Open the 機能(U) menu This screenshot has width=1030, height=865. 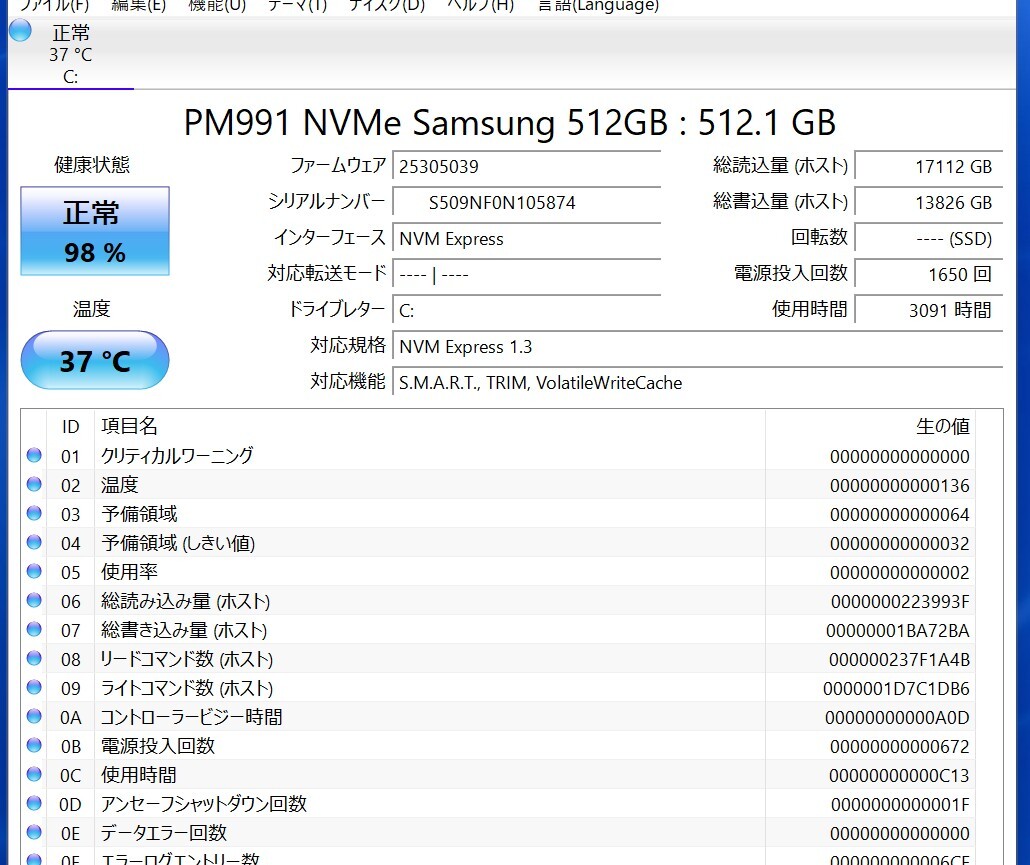point(217,7)
